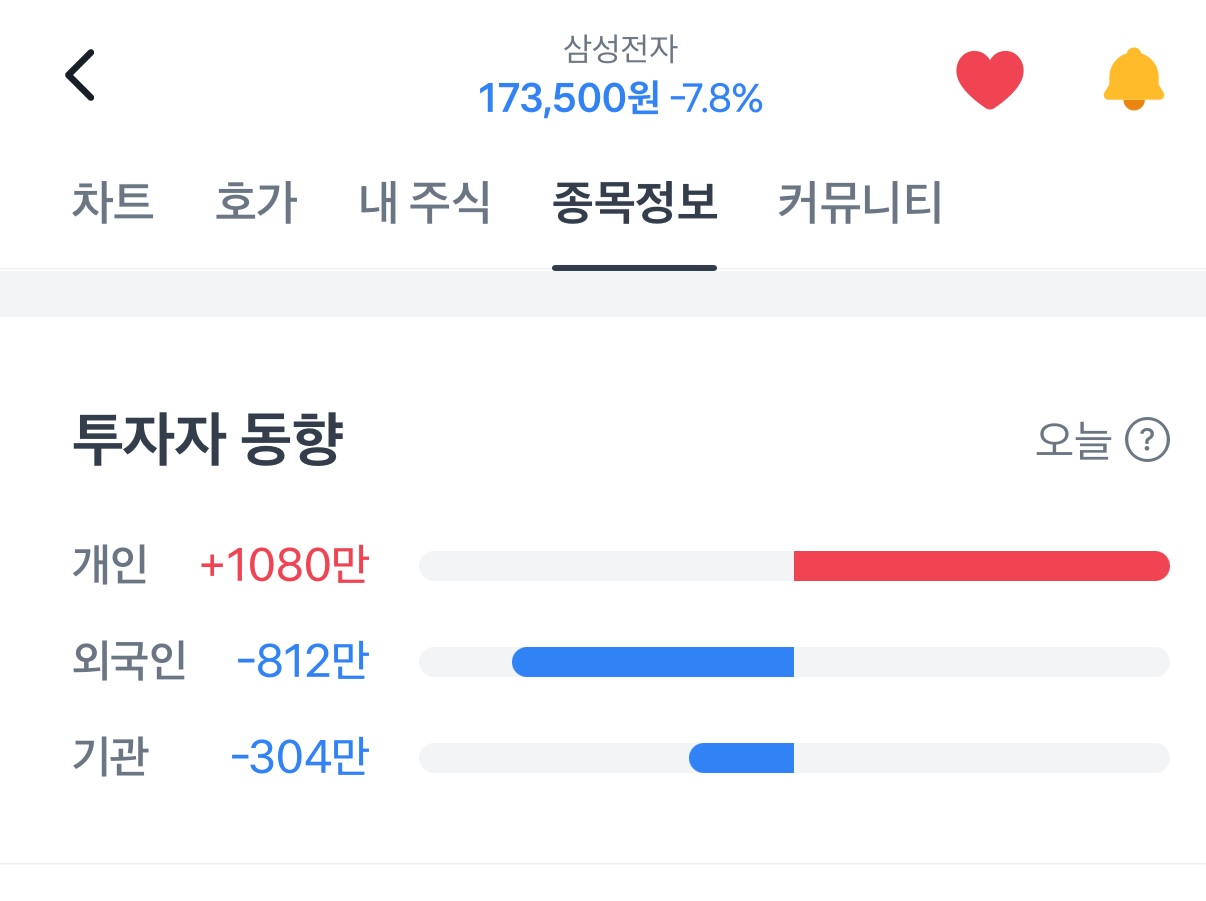The image size is (1206, 901).
Task: Open the 호가 tab
Action: [x=256, y=203]
